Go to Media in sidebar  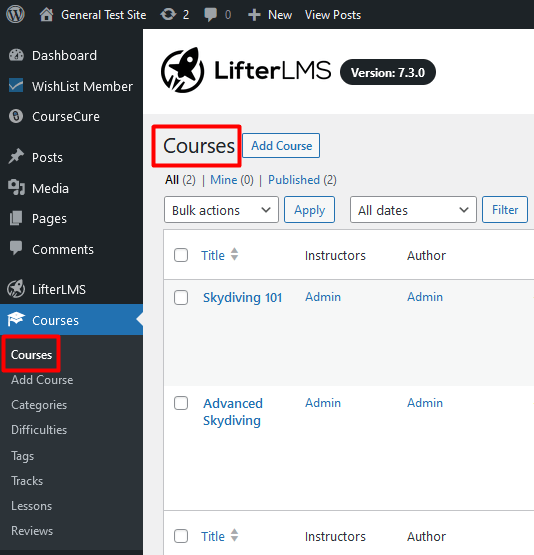tap(50, 188)
